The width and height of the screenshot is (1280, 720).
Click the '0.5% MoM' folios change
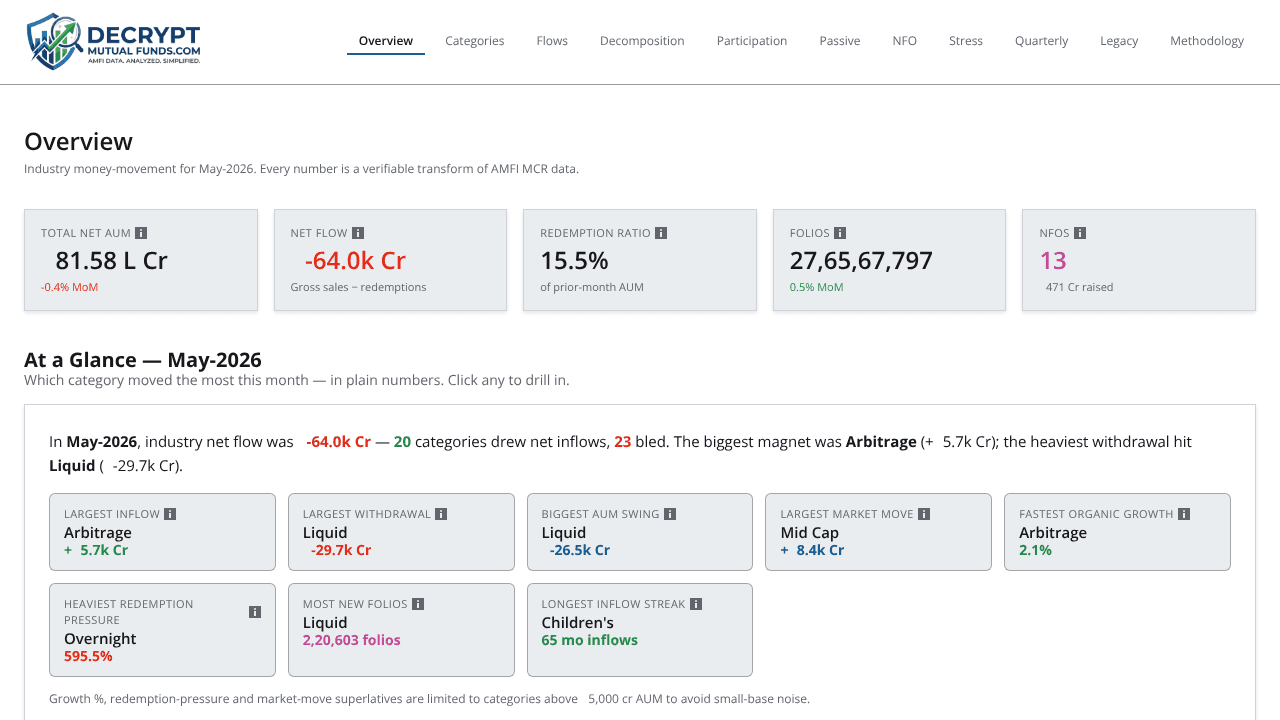(816, 287)
